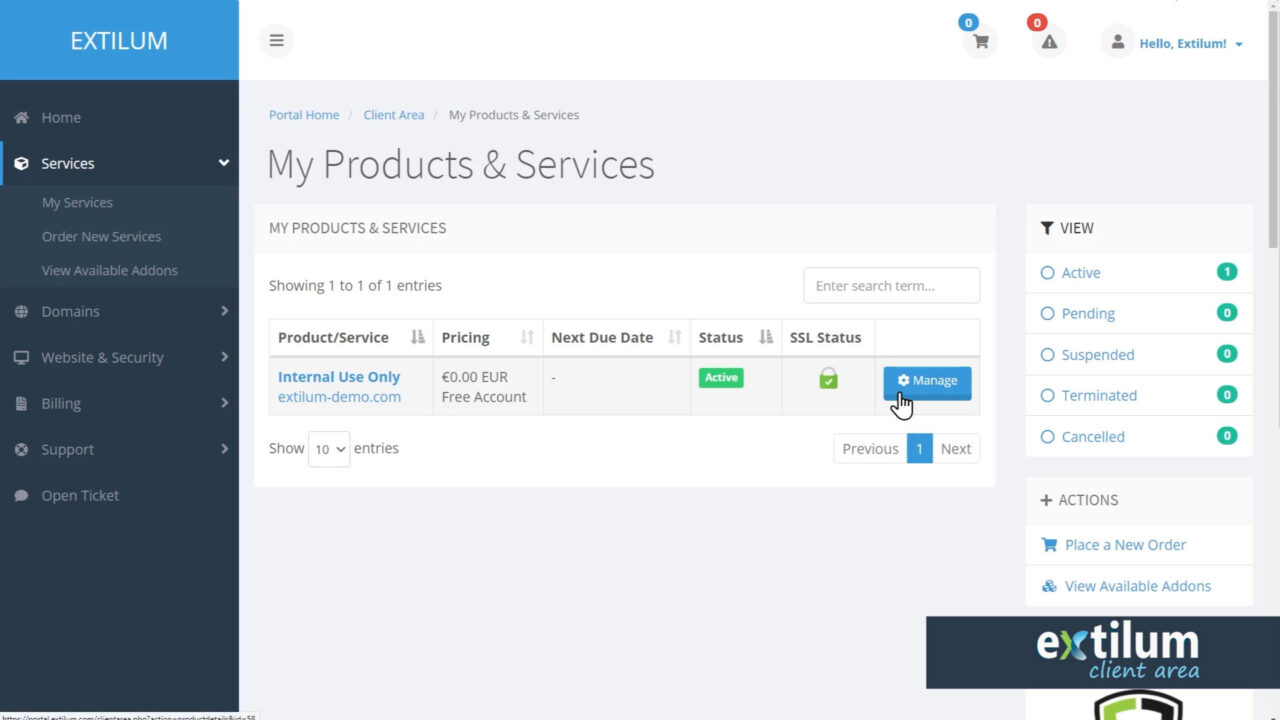The image size is (1280, 720).
Task: Select My Services in the sidebar
Action: [x=77, y=202]
